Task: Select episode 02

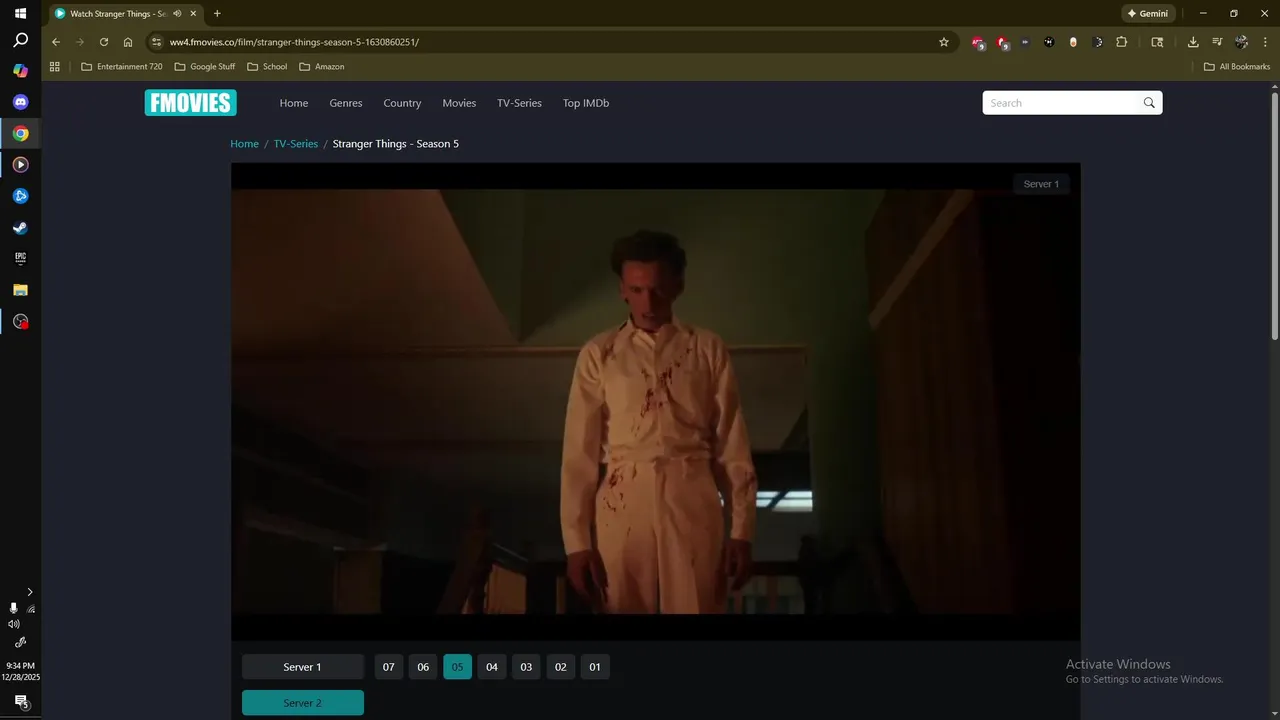Action: 561,667
